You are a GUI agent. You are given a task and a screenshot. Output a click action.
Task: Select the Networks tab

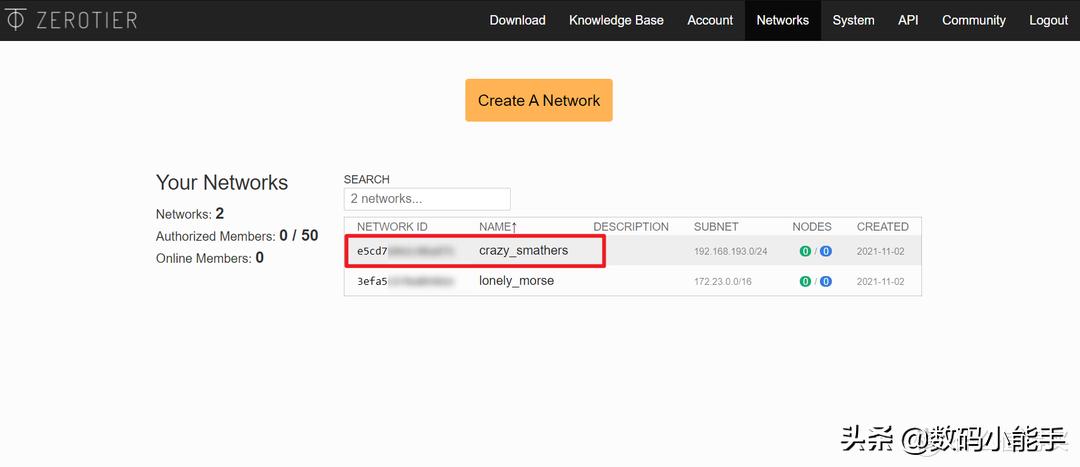point(782,20)
